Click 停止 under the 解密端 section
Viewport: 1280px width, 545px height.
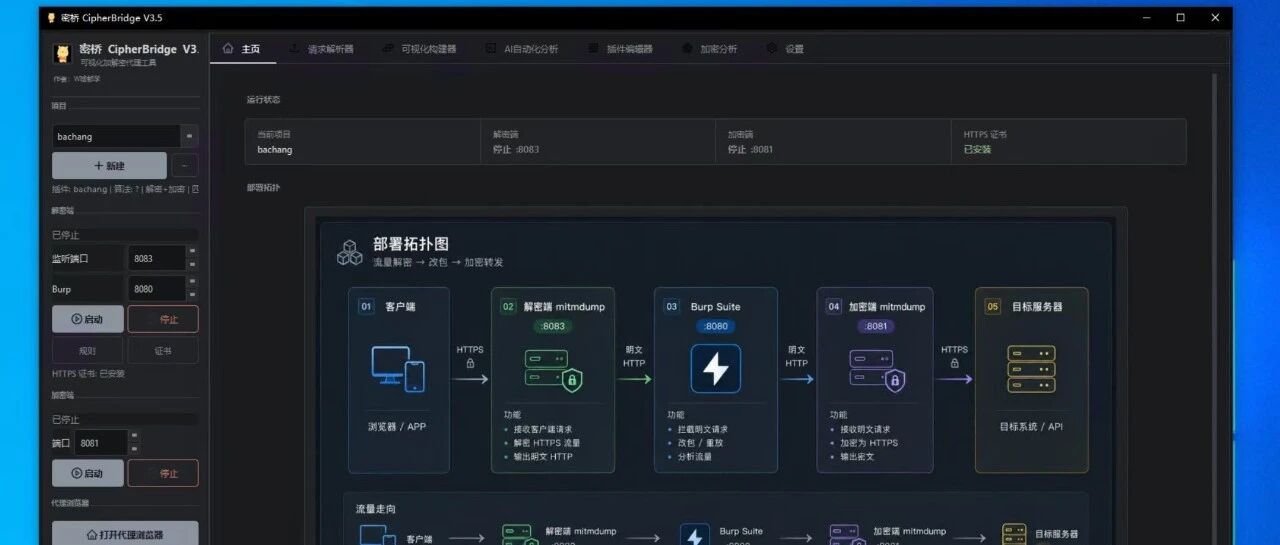[163, 319]
